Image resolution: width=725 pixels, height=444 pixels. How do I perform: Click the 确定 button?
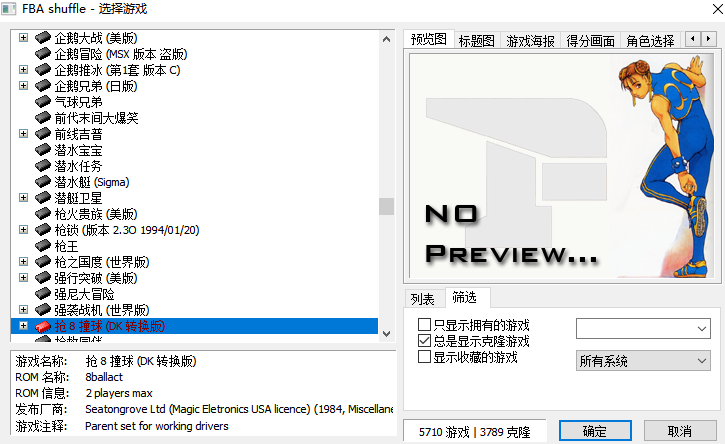click(x=595, y=431)
